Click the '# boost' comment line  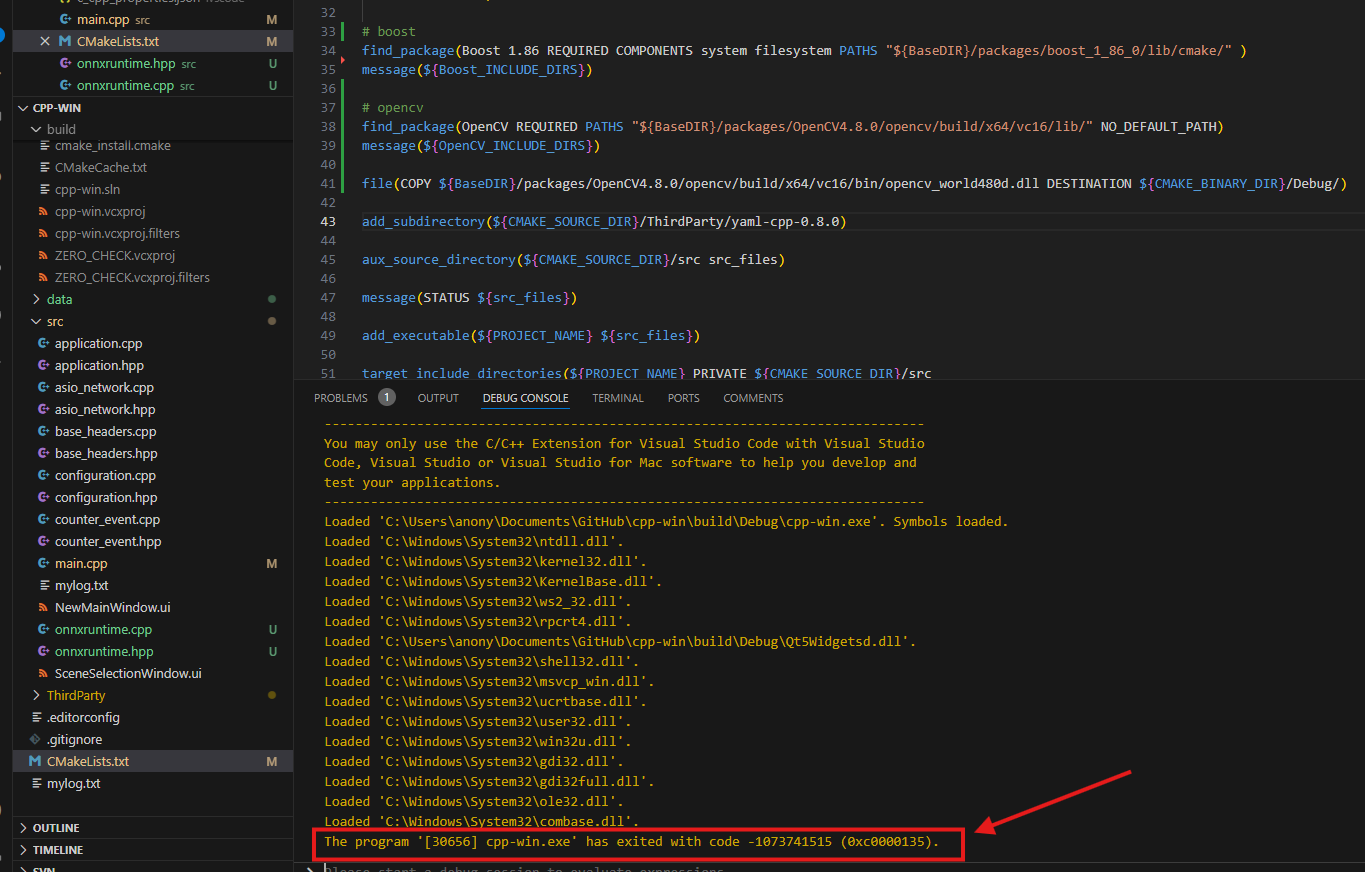388,32
